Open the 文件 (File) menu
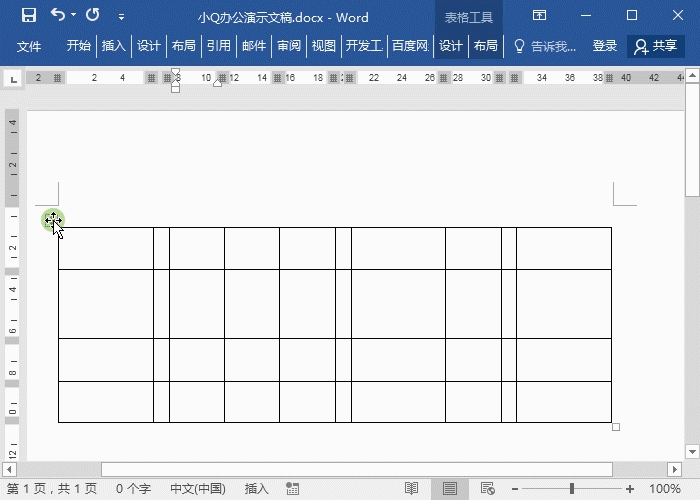 (x=29, y=46)
